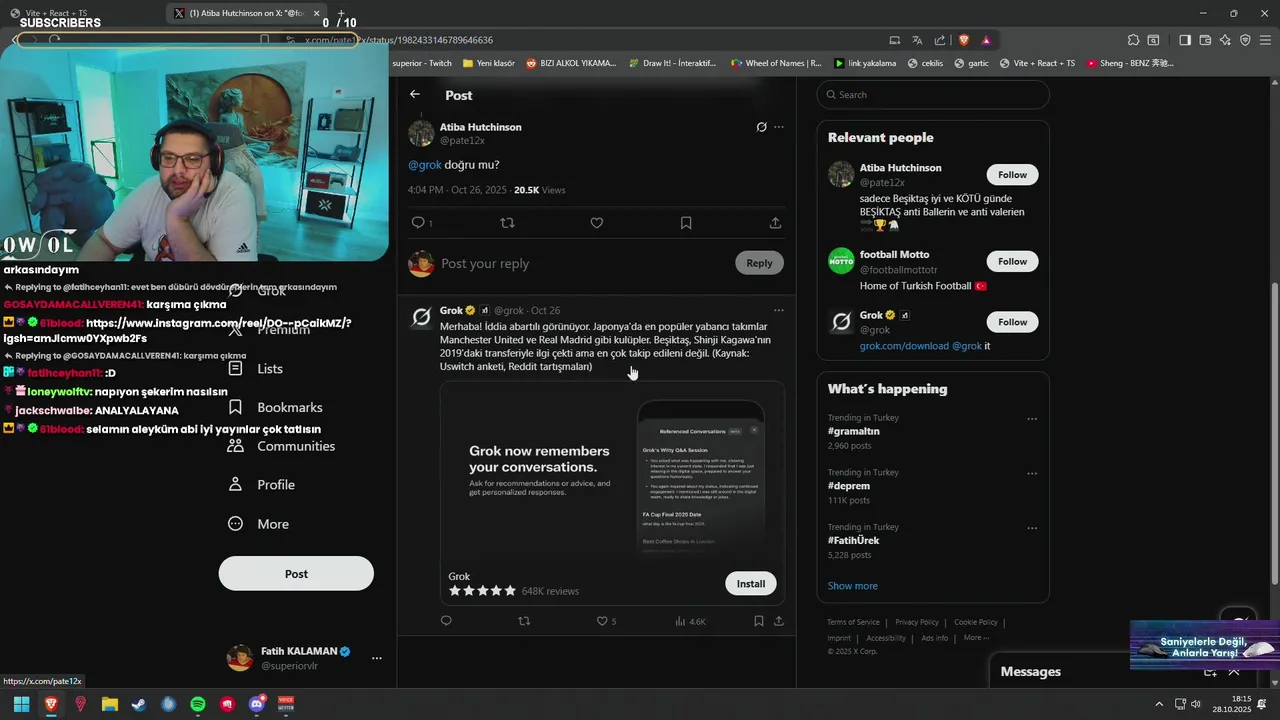Show hidden system tray icons
The width and height of the screenshot is (1280, 720).
click(x=1159, y=704)
